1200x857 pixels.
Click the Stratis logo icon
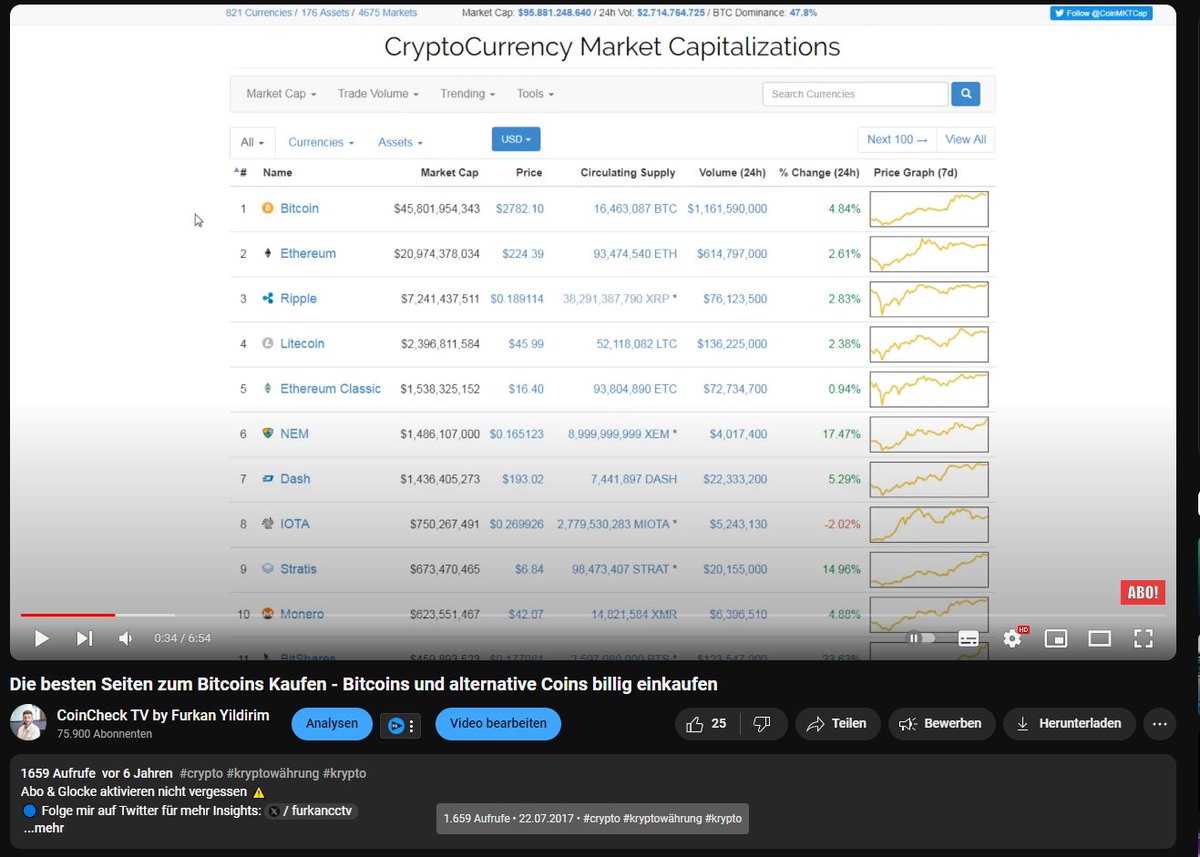pos(267,568)
